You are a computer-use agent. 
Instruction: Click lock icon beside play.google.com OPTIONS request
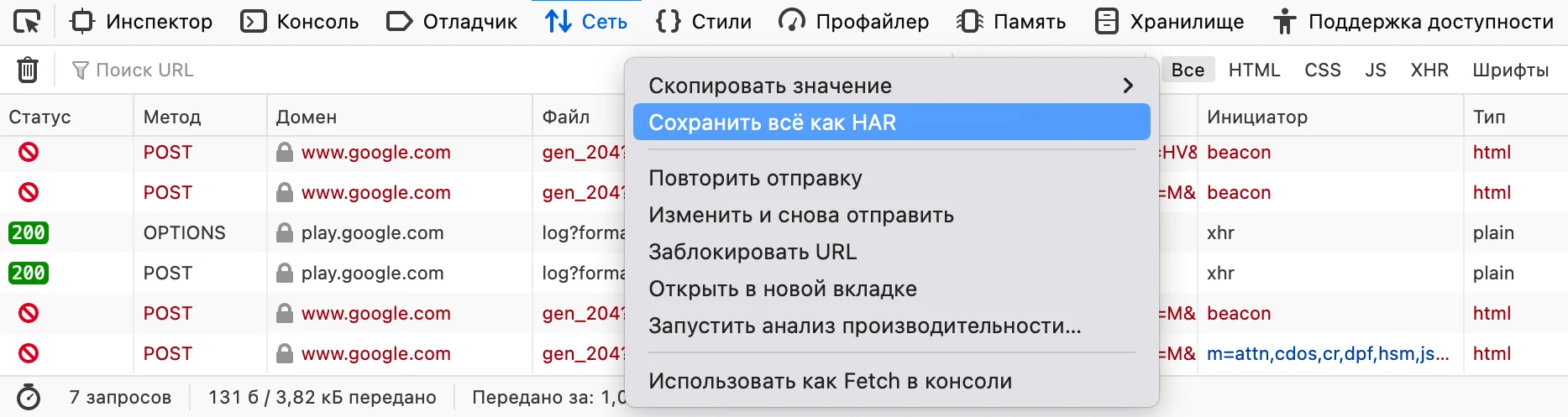click(285, 232)
